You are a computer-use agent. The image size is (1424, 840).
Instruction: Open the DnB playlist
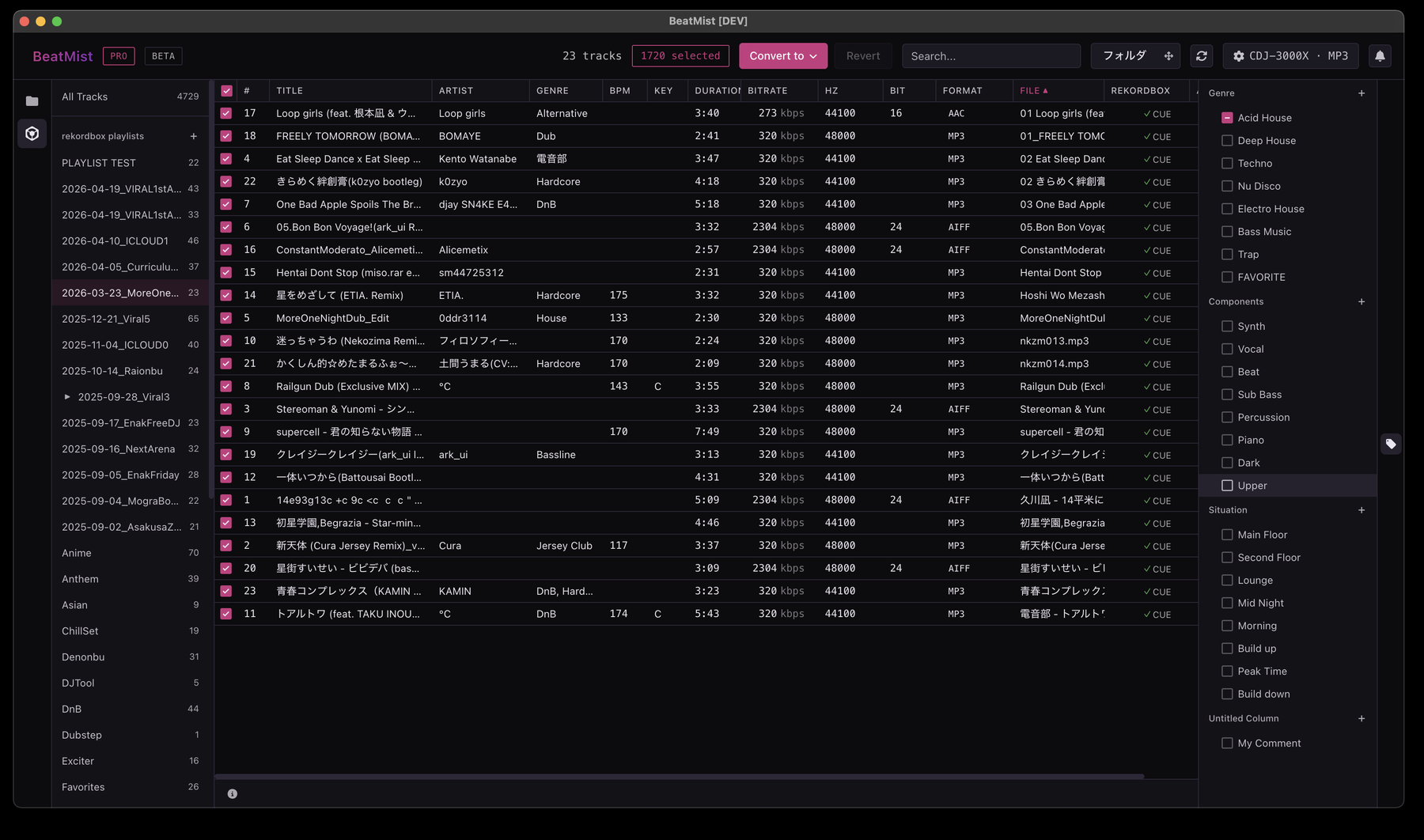coord(131,709)
